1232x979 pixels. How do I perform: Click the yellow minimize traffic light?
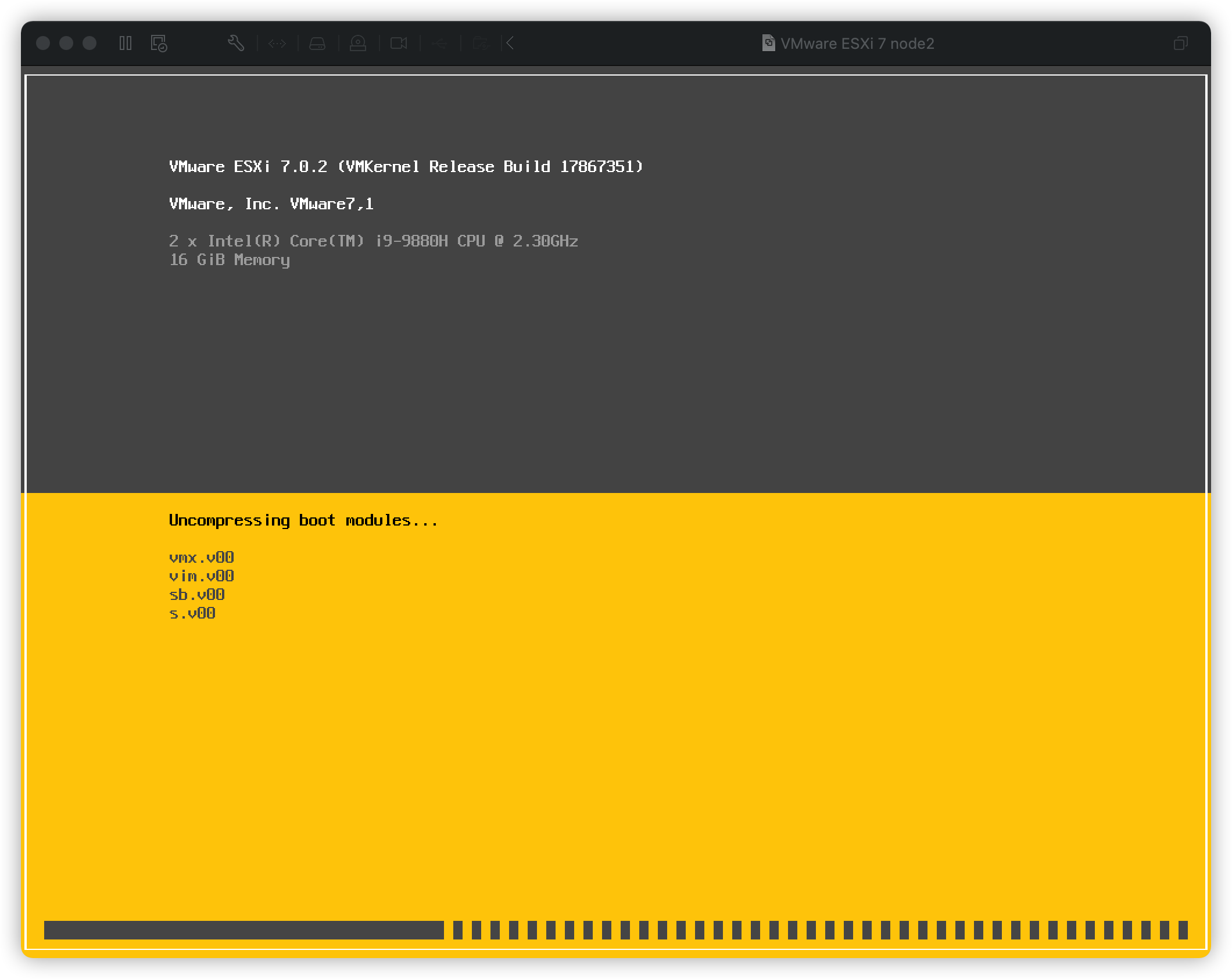67,42
